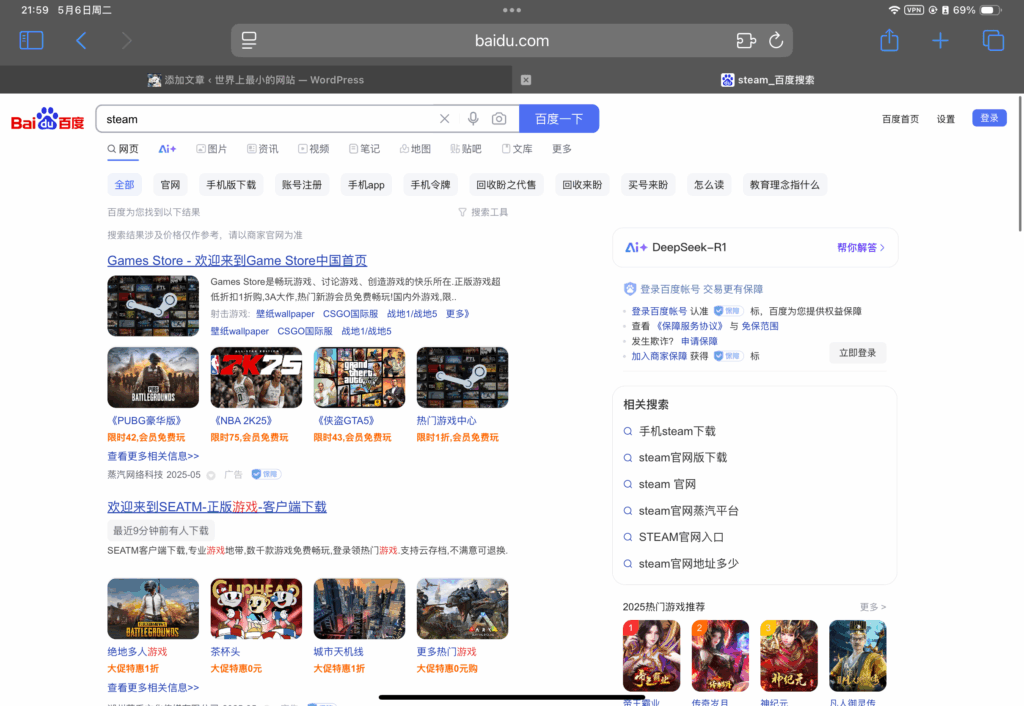Open 申请保障 link
1024x706 pixels.
click(699, 341)
